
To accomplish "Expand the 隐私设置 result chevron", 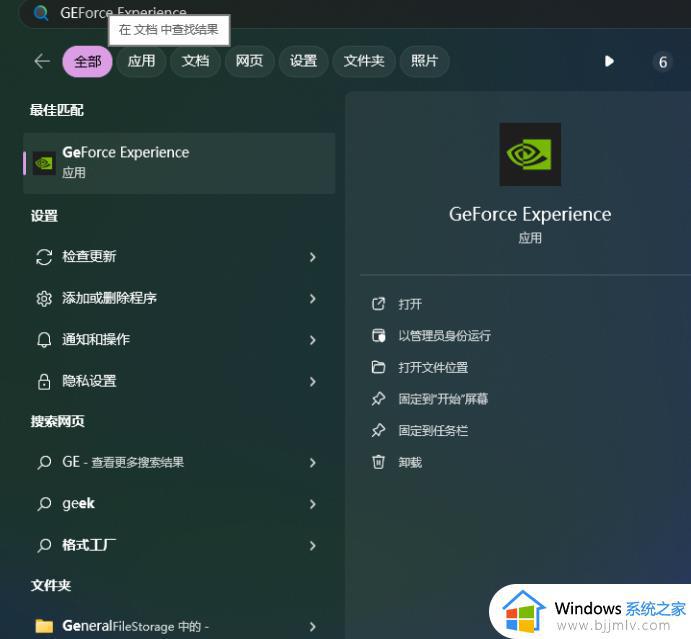I will point(312,382).
